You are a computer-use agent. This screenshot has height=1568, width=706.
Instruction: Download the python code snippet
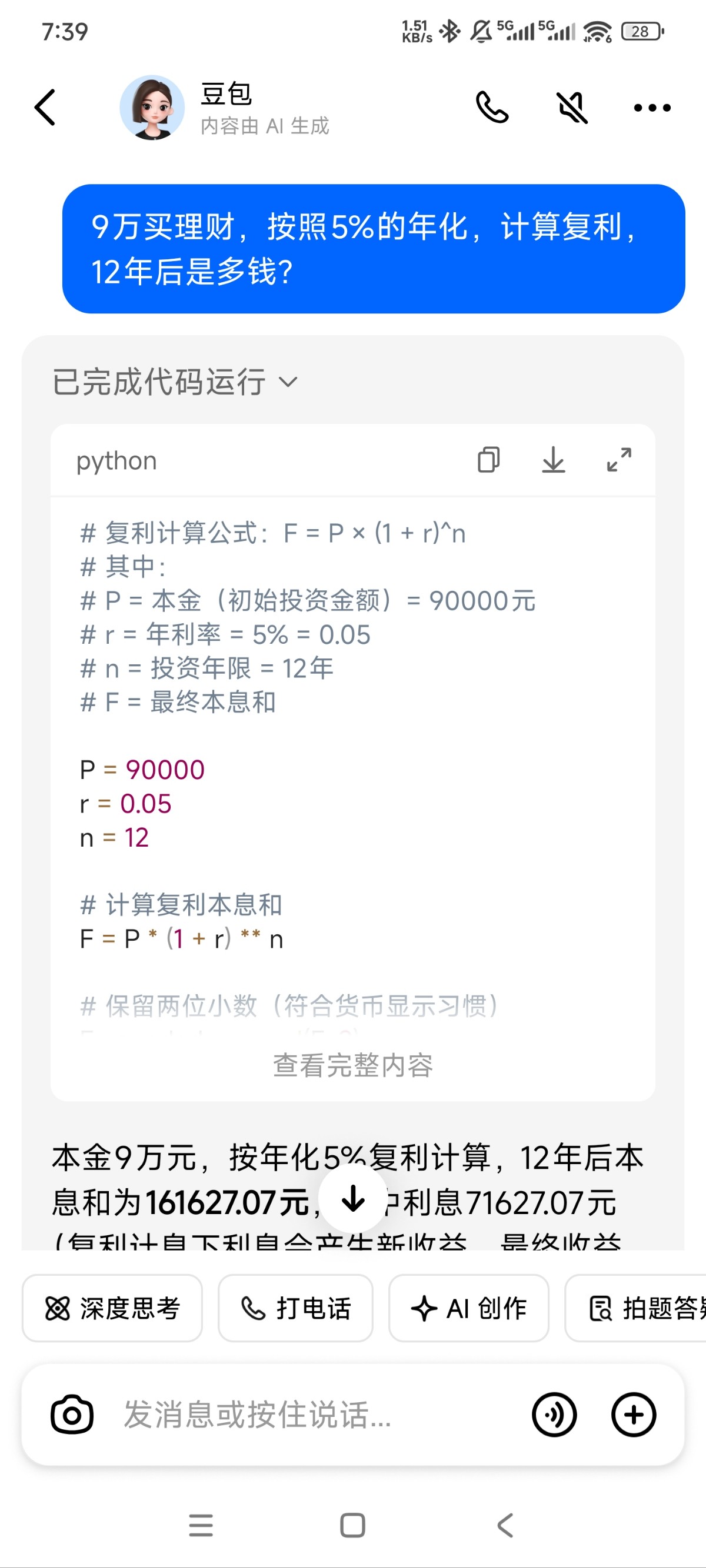tap(553, 460)
